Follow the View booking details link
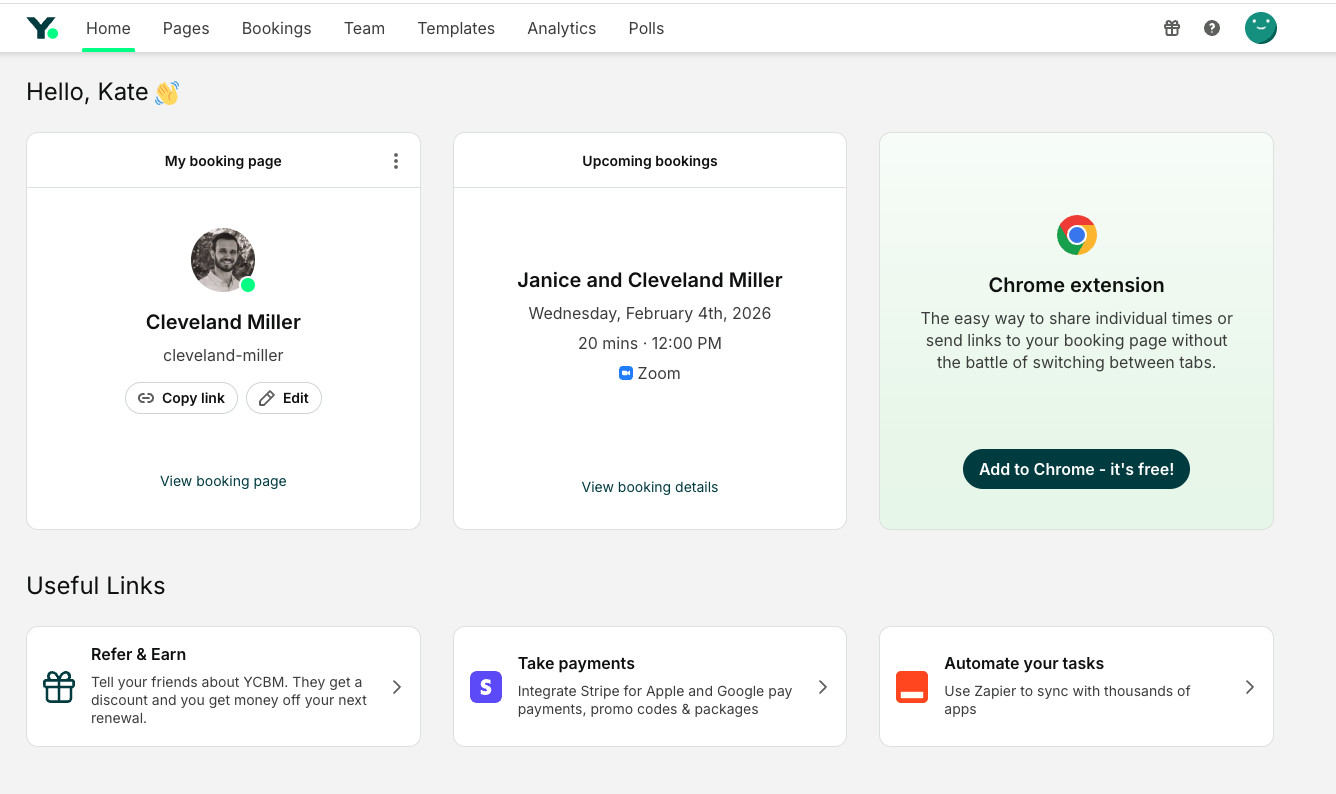This screenshot has height=794, width=1336. tap(650, 487)
